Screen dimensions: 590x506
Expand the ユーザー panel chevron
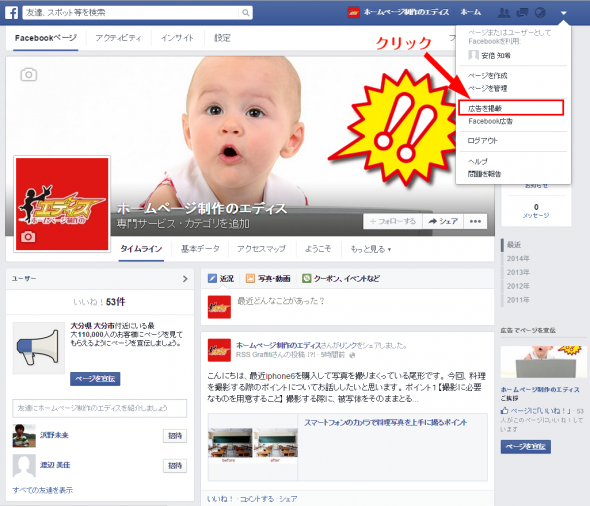point(185,279)
